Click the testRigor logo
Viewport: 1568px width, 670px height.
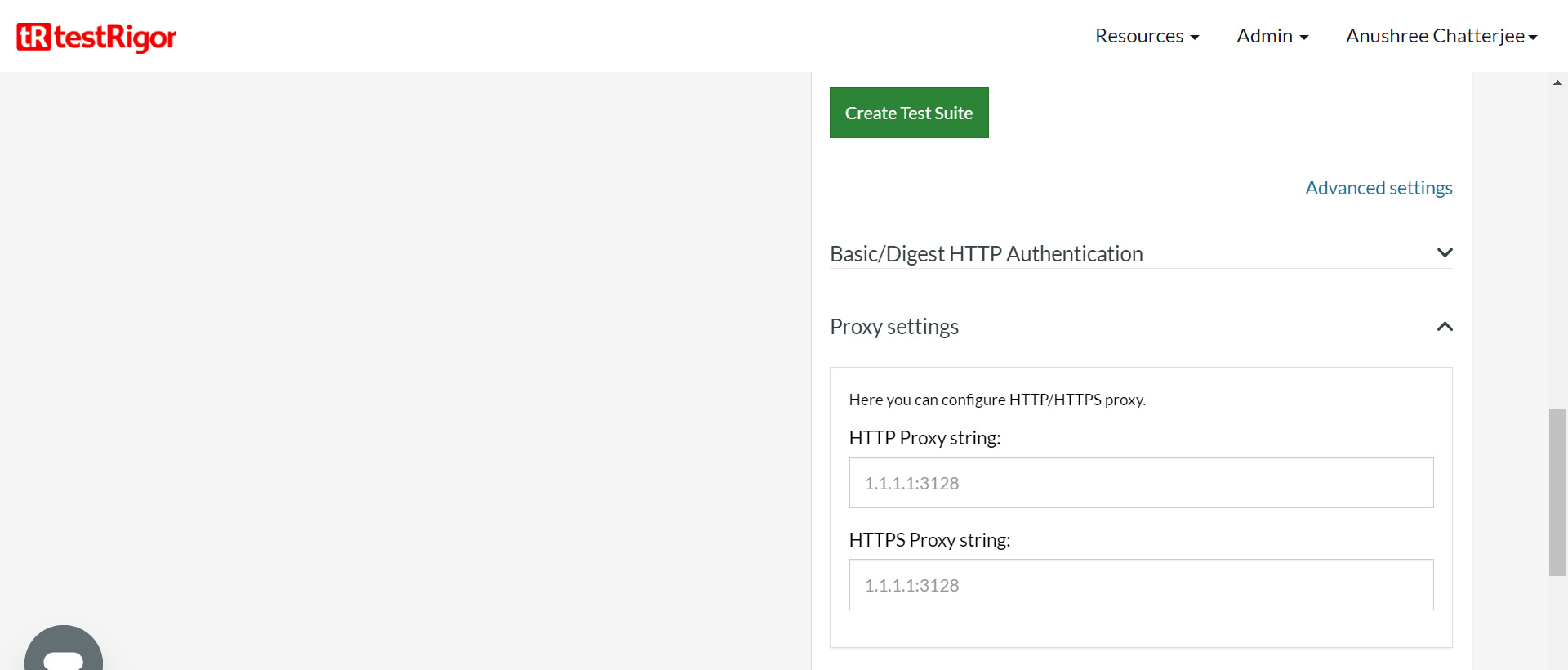click(96, 37)
